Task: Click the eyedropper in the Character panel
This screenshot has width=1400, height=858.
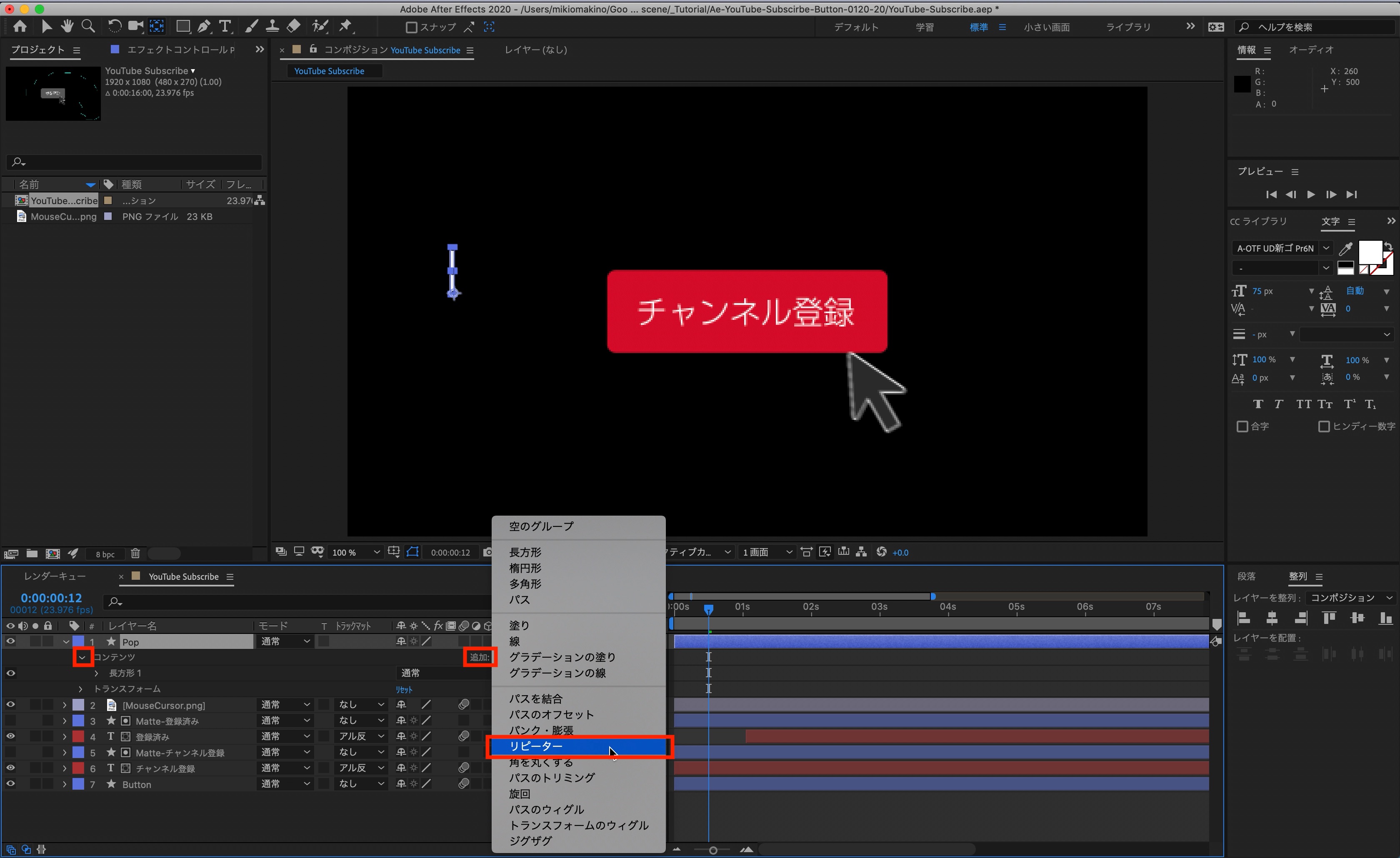Action: 1345,248
